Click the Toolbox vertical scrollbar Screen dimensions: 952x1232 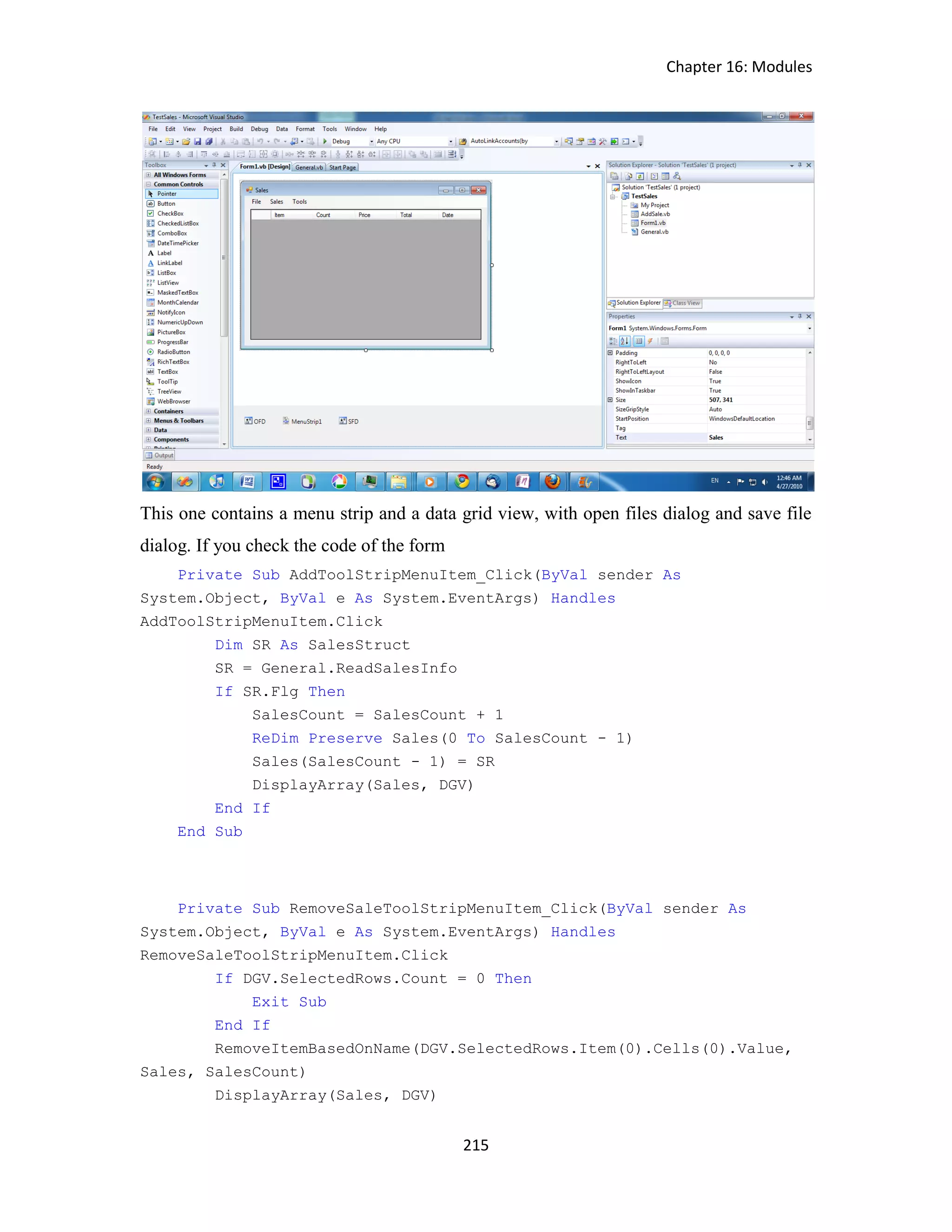click(224, 257)
